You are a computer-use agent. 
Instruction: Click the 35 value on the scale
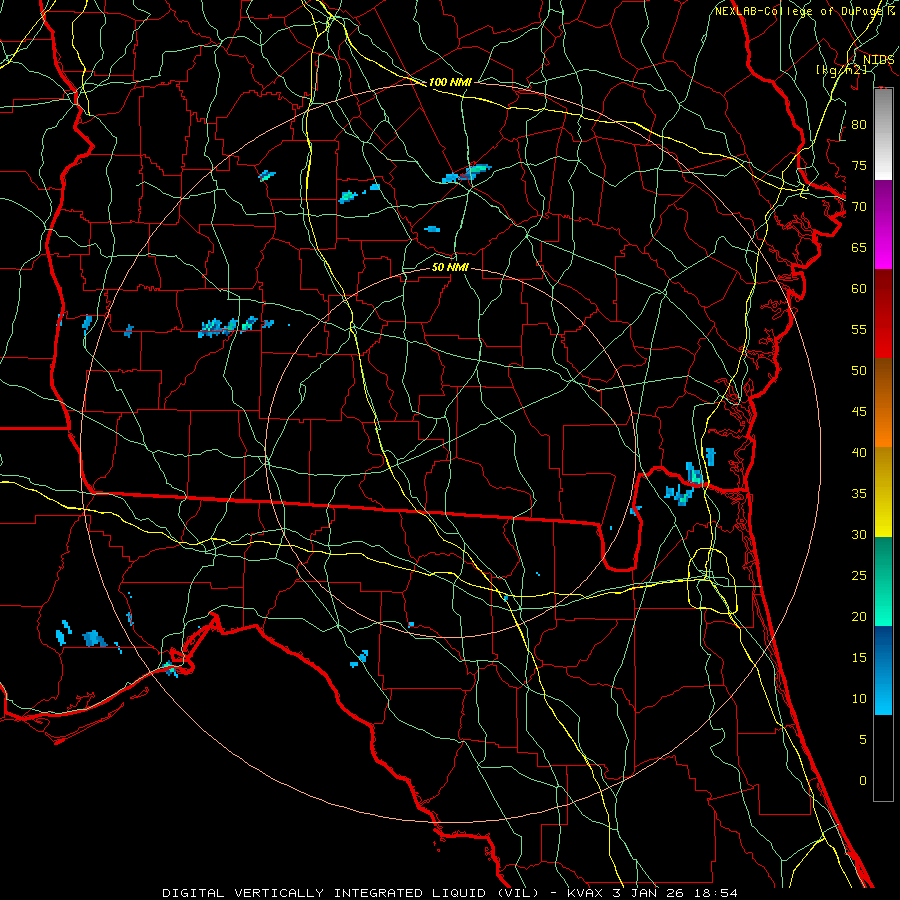pos(859,494)
